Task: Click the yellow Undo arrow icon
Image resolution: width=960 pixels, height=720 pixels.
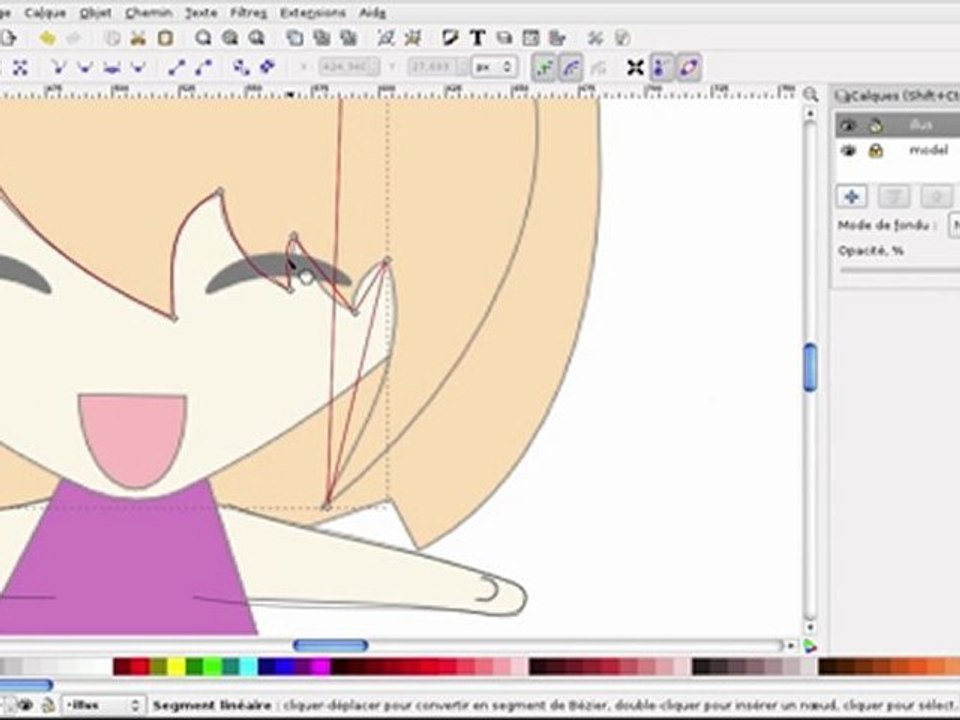Action: point(47,39)
